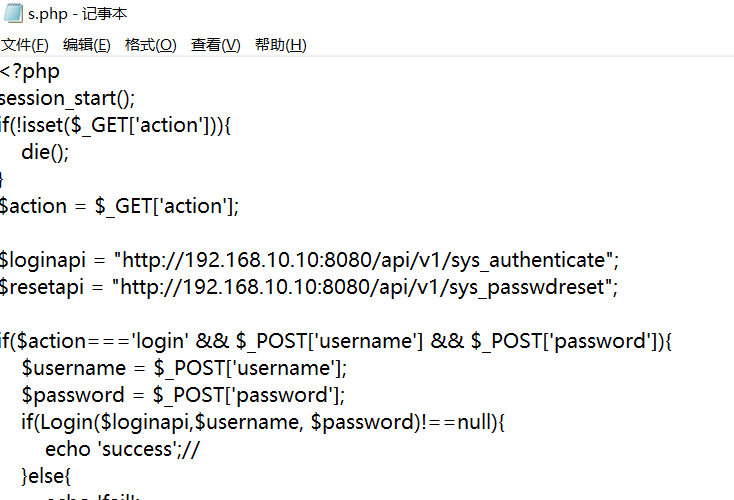Click the die(); statement
The width and height of the screenshot is (734, 500).
click(45, 153)
